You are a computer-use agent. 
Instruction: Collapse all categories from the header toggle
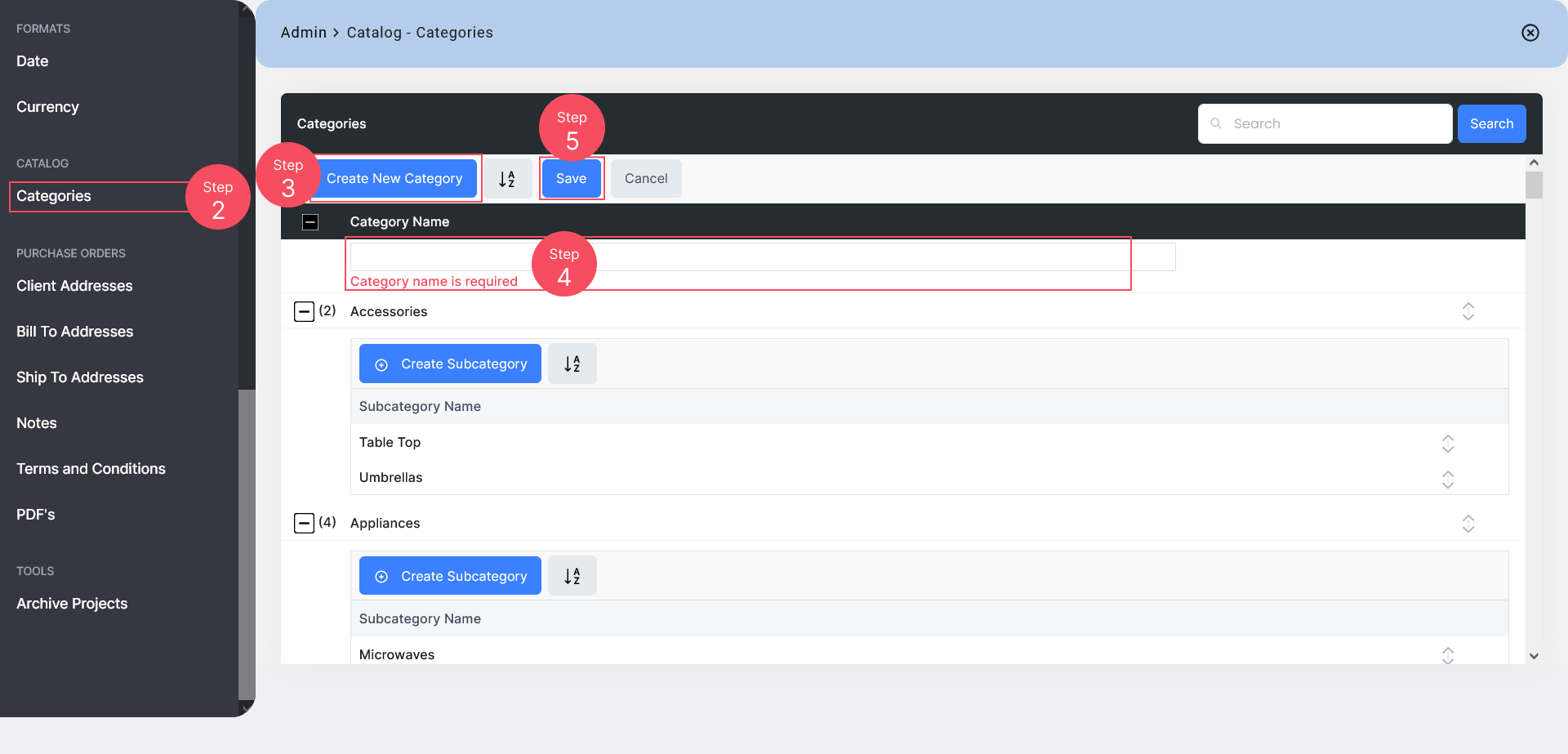tap(310, 222)
